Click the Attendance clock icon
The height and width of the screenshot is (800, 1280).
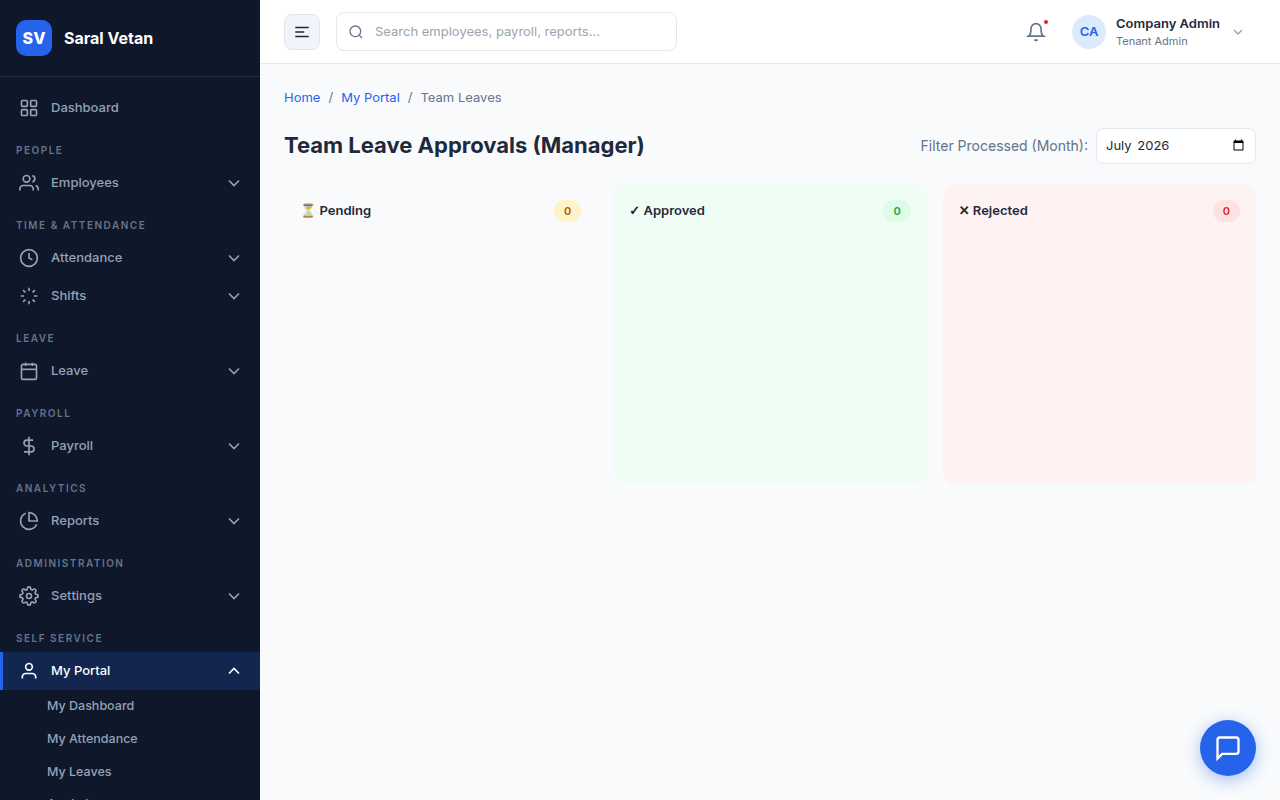tap(29, 258)
